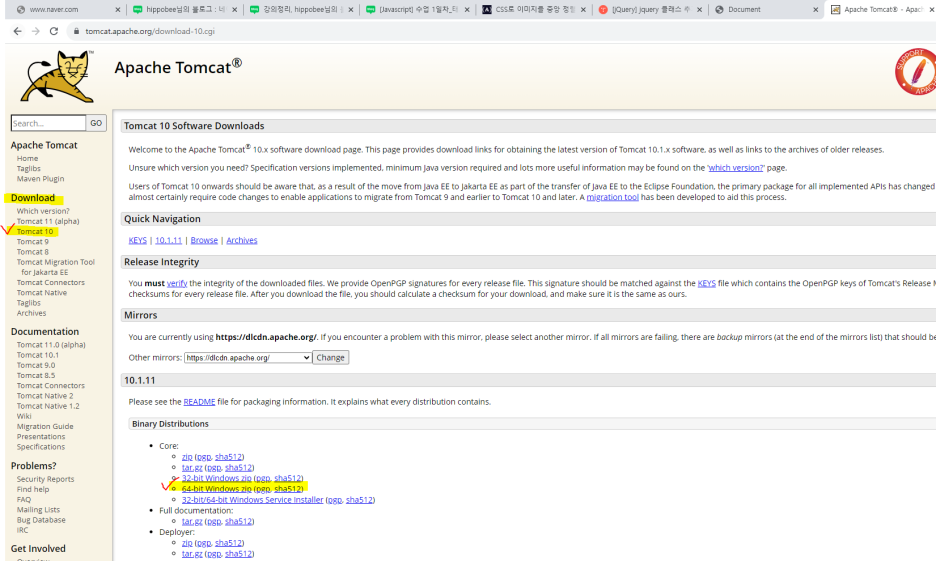Open Tomcat 10.1 documentation link

tap(38, 355)
